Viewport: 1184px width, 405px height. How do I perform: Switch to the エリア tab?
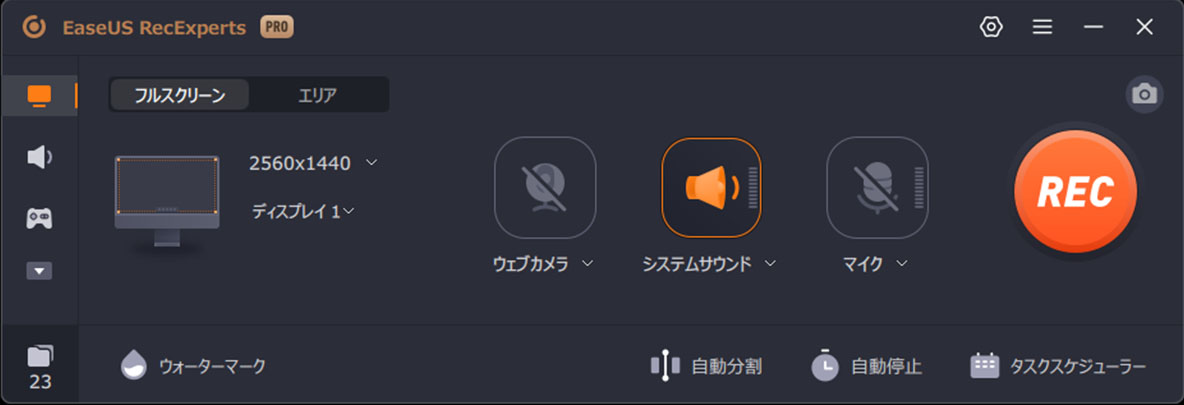[x=318, y=95]
